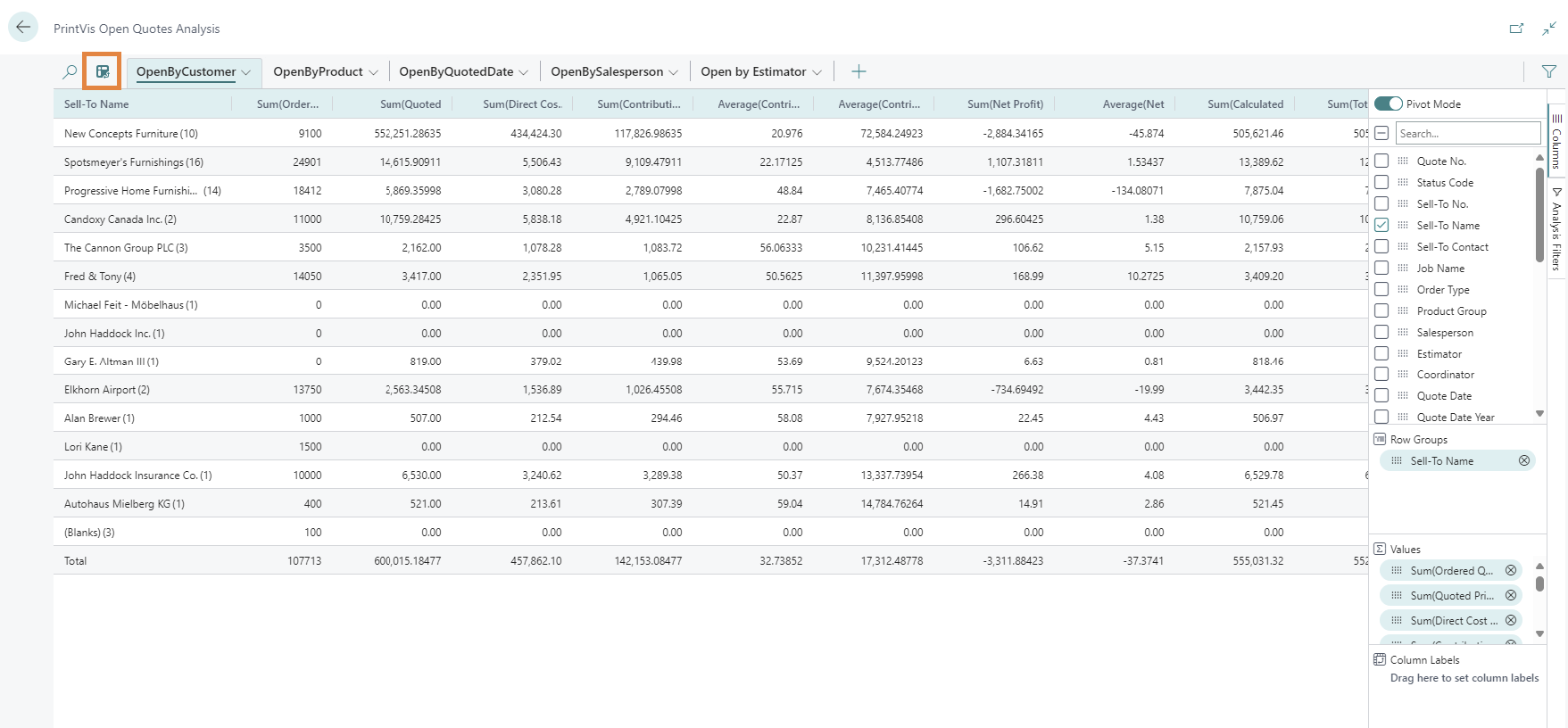
Task: Check the Quote No. column checkbox
Action: click(x=1381, y=161)
